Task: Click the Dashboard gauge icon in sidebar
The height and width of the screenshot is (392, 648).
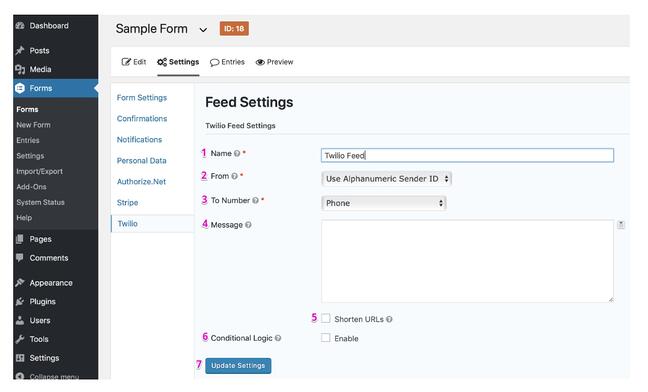Action: click(20, 26)
